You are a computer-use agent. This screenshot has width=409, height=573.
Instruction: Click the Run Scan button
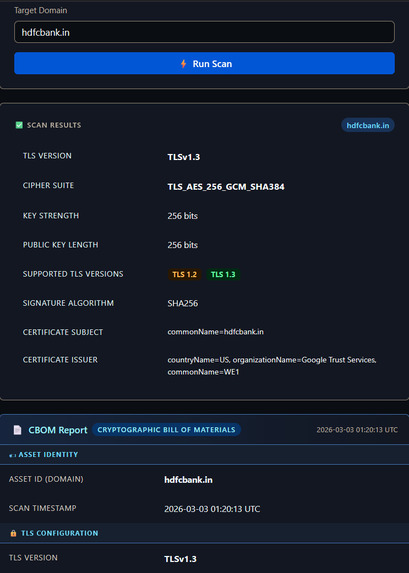(x=204, y=64)
